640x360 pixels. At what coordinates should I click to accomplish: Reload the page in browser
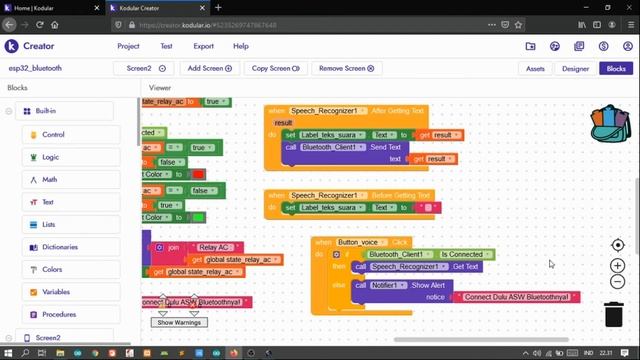(x=40, y=25)
